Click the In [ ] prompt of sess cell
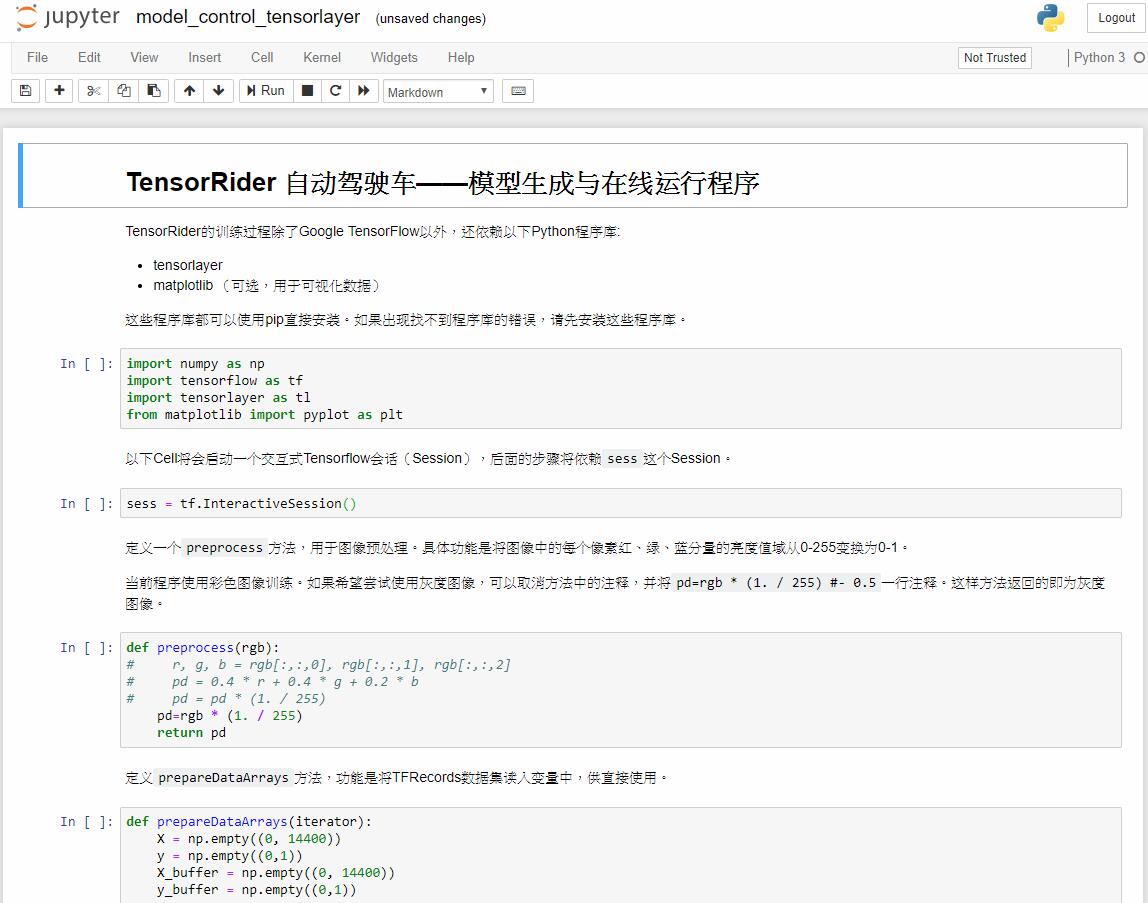Image resolution: width=1148 pixels, height=903 pixels. click(86, 503)
